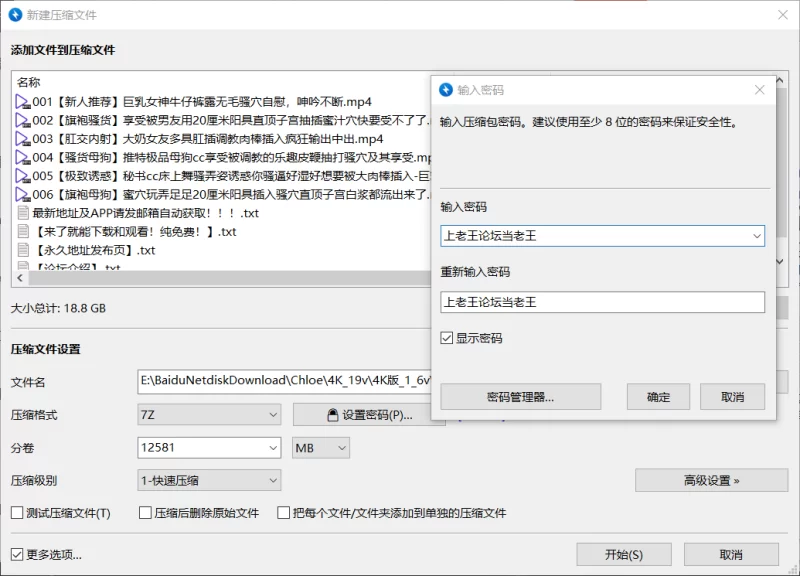Click the file list horizontal scrollbar track

[230, 278]
